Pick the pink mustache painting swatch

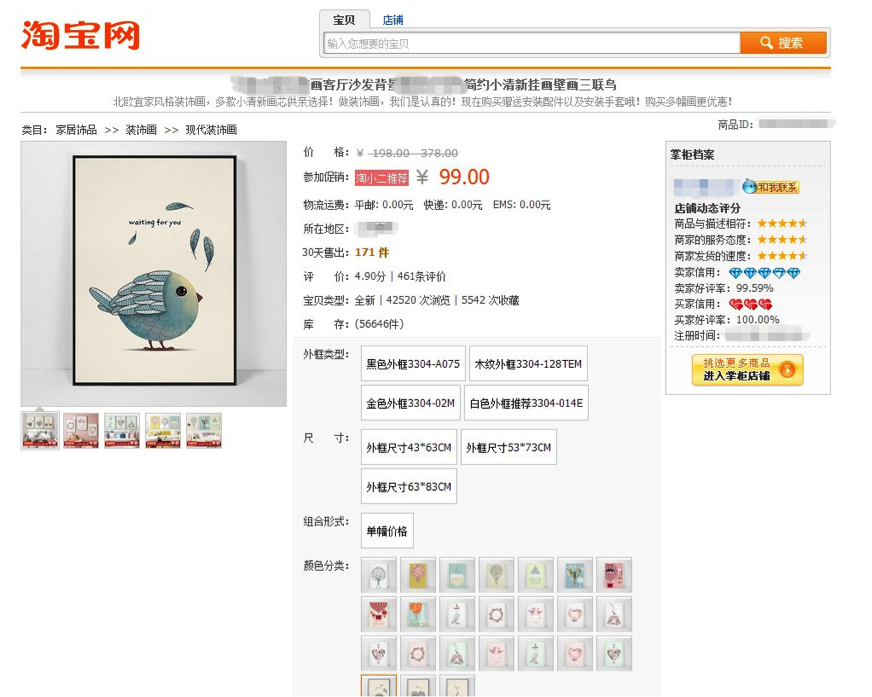614,575
